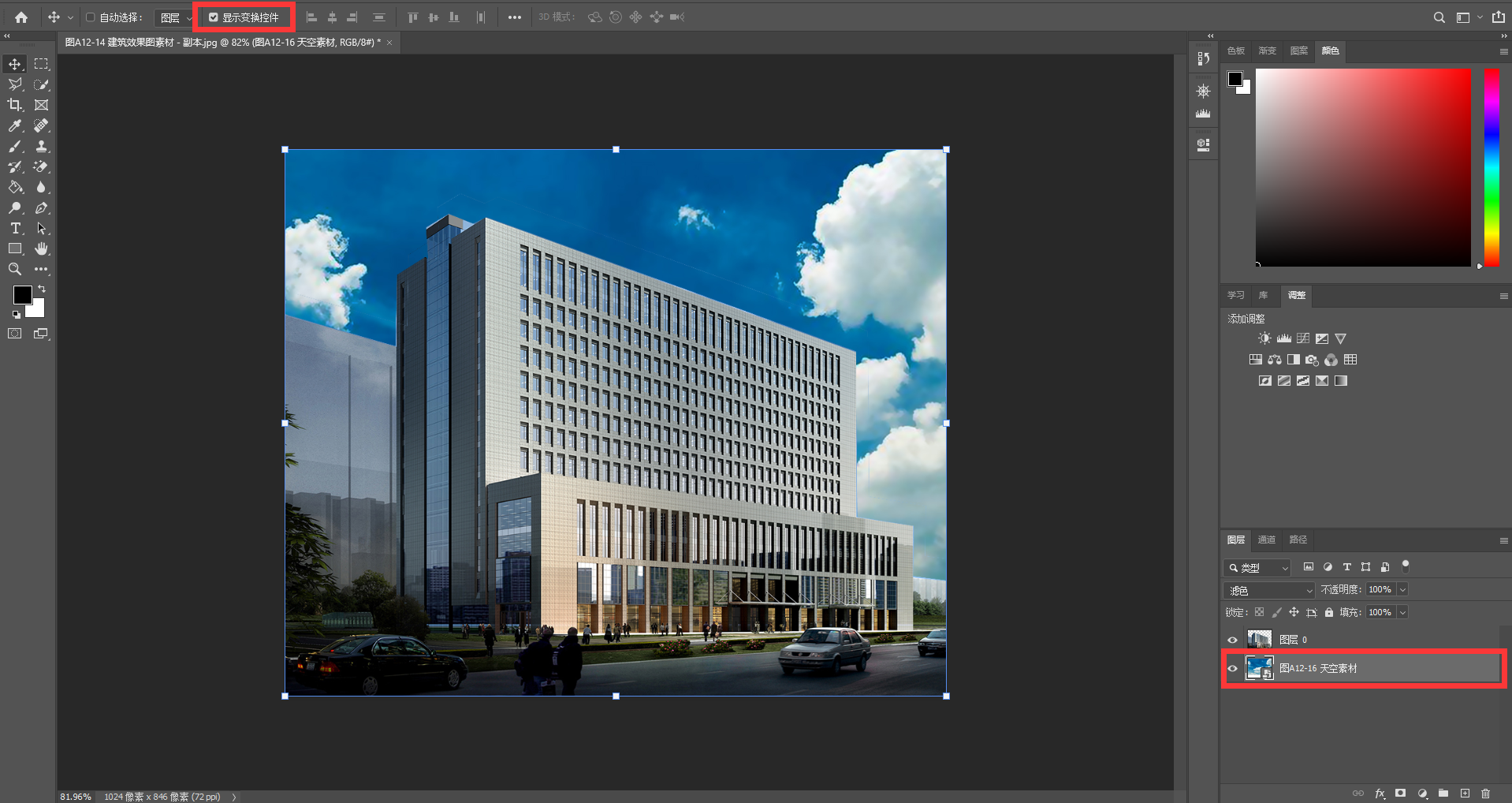Image resolution: width=1512 pixels, height=803 pixels.
Task: Select the Rectangular Marquee tool
Action: (41, 64)
